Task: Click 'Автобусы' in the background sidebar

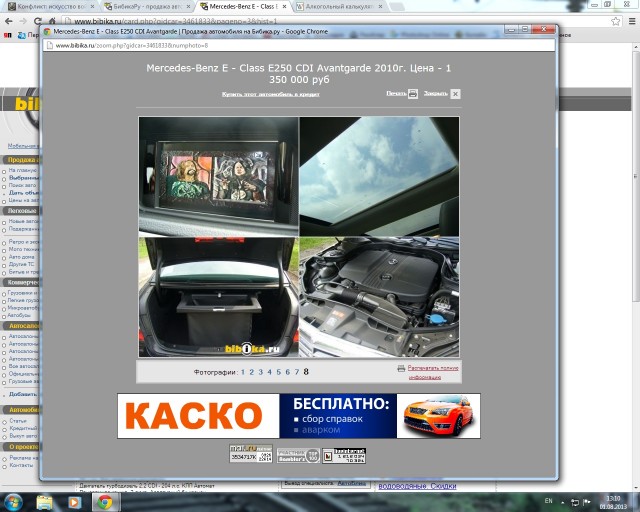Action: (x=20, y=315)
